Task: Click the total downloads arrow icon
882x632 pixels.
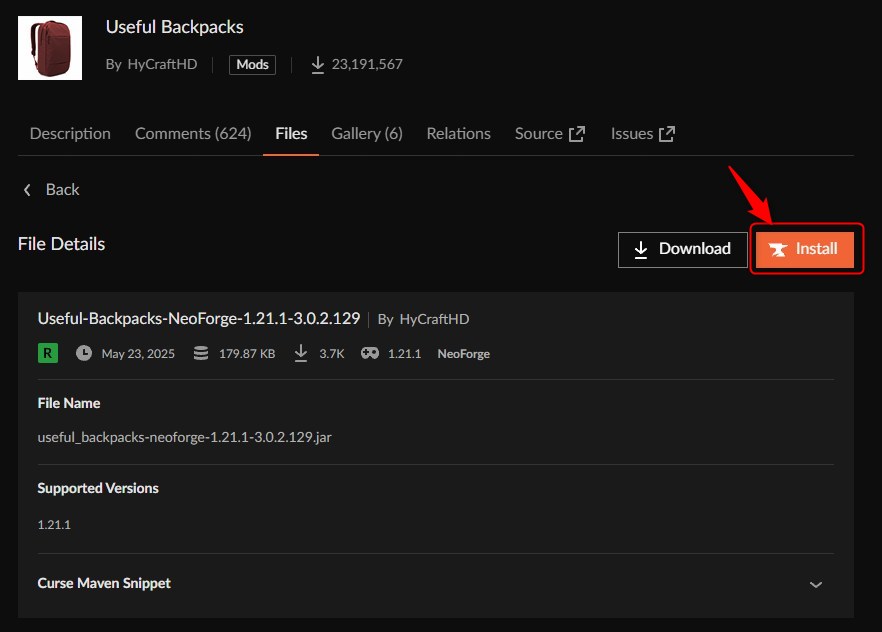Action: [318, 65]
